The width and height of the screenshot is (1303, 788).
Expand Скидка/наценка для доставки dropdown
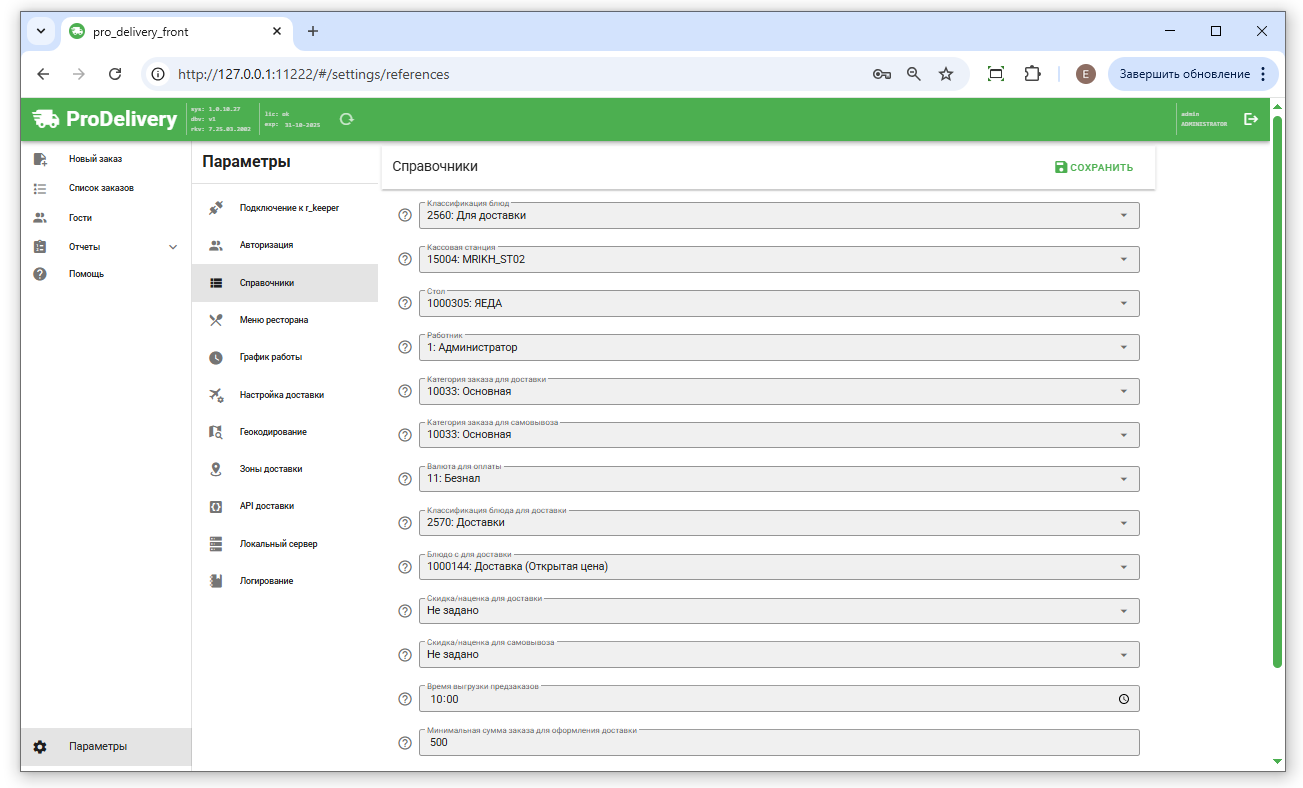[x=778, y=611]
